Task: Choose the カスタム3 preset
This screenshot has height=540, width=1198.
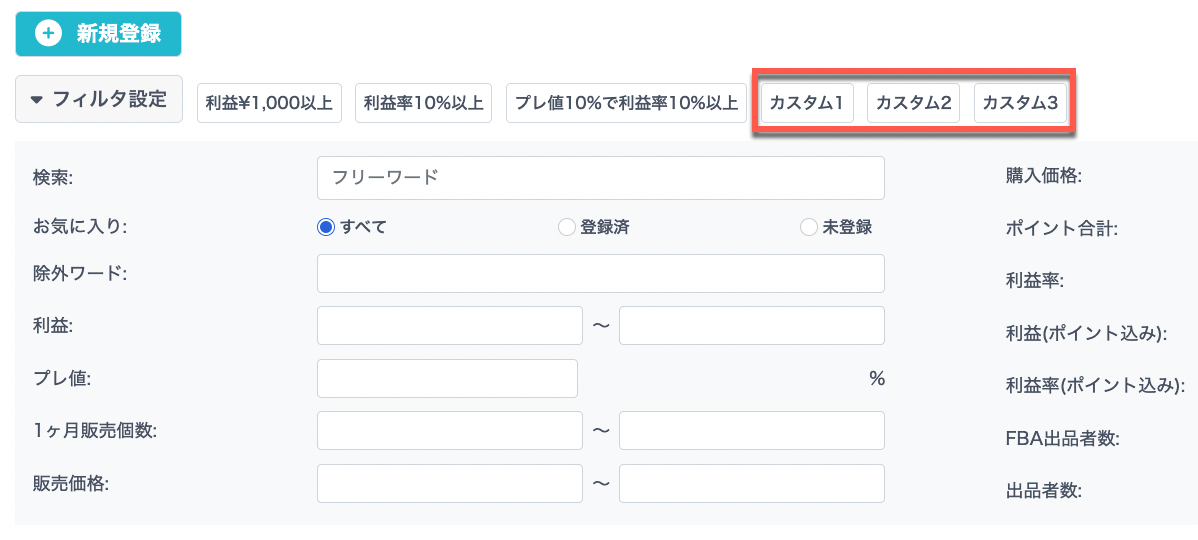Action: click(1020, 102)
